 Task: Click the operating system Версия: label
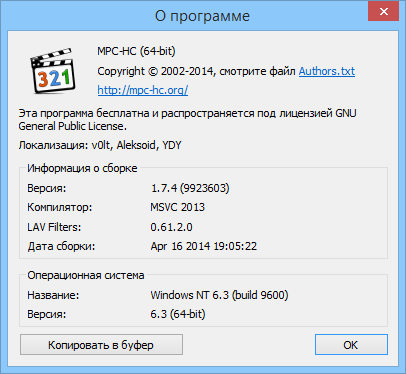click(x=47, y=314)
